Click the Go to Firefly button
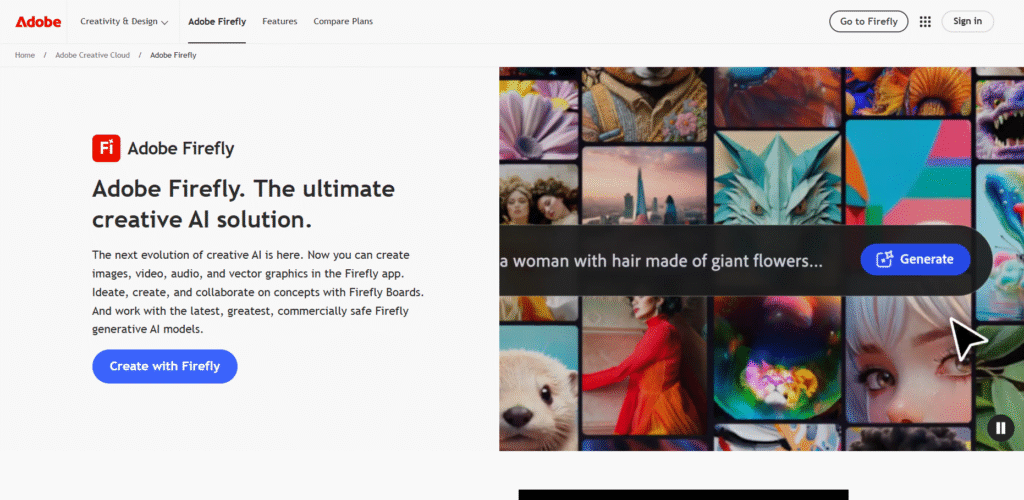Viewport: 1024px width, 500px height. (x=869, y=22)
